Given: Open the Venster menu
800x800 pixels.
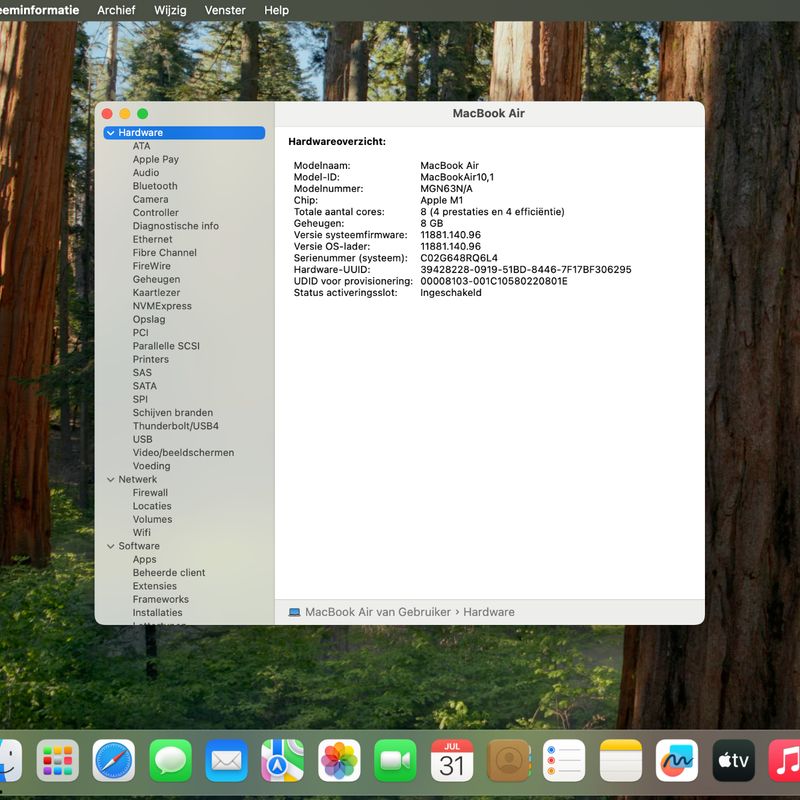Looking at the screenshot, I should point(225,10).
